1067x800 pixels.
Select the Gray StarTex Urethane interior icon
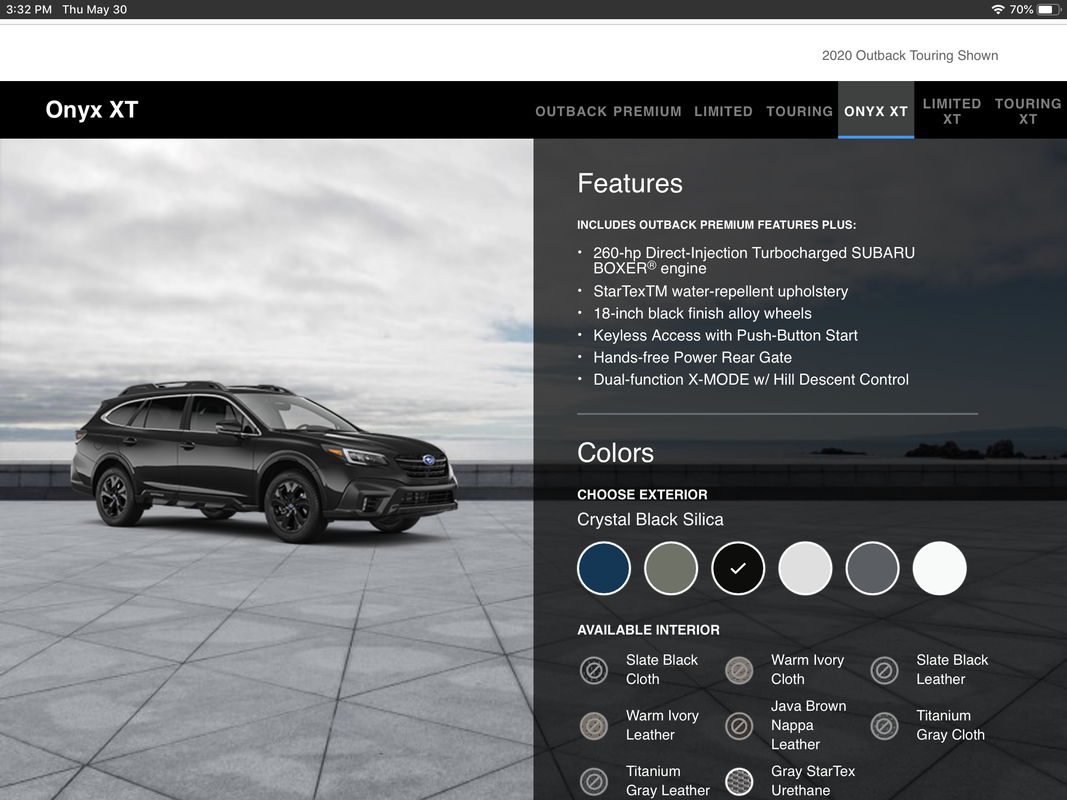(x=739, y=782)
